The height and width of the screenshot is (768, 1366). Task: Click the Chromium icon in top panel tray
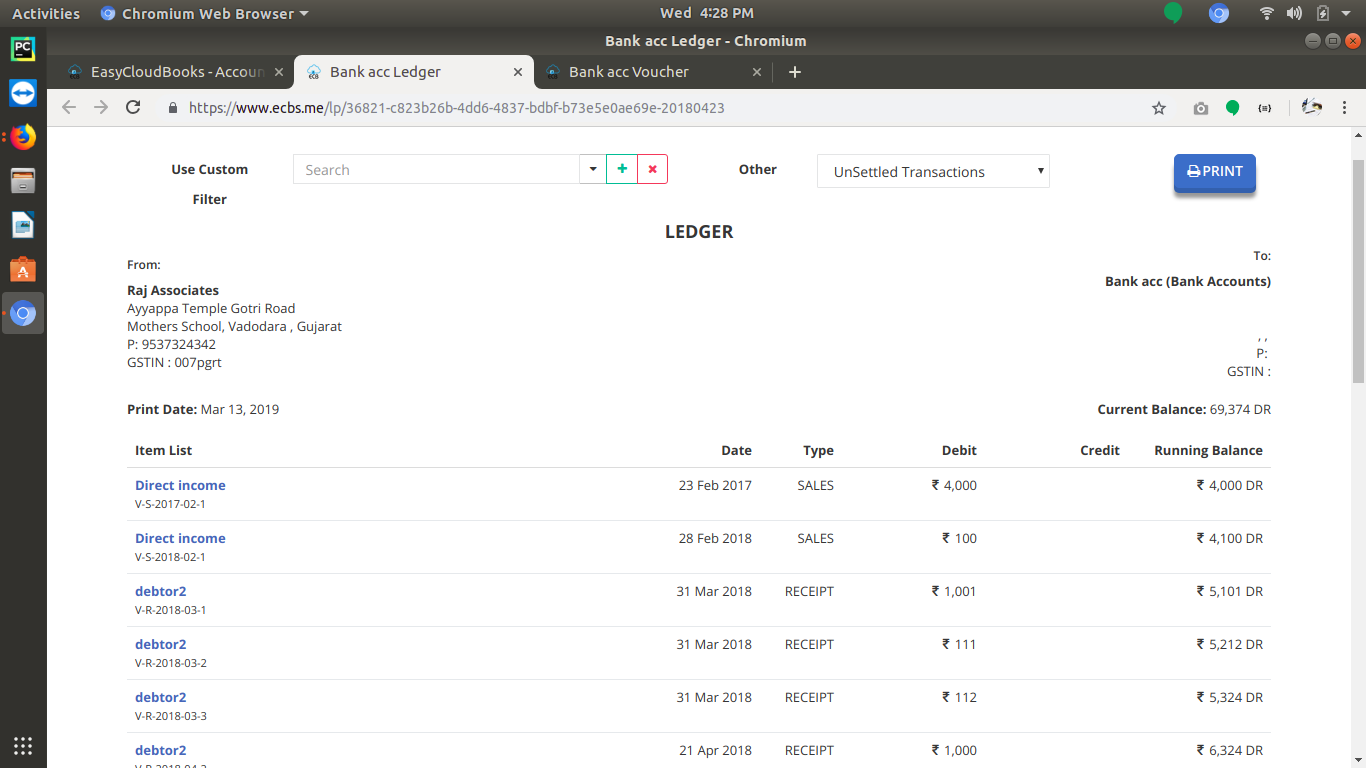[x=1218, y=13]
